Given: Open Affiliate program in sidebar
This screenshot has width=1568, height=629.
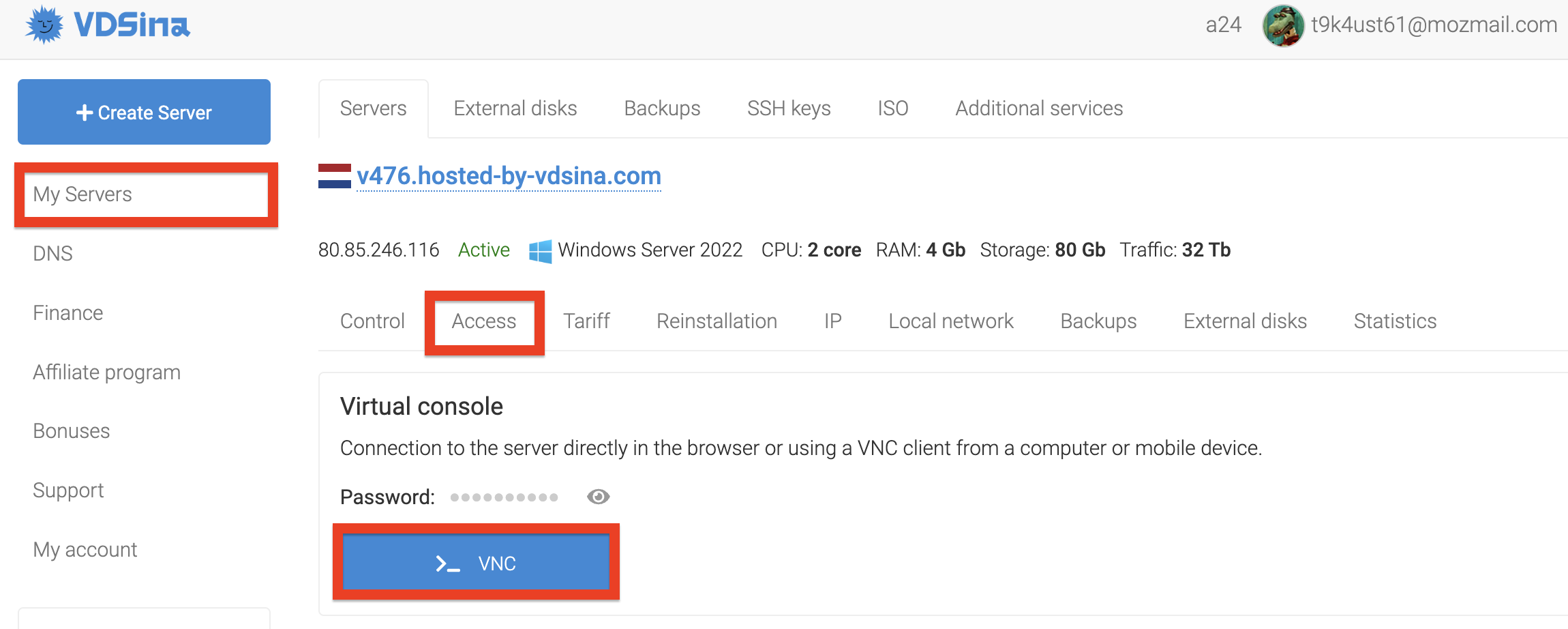Looking at the screenshot, I should coord(107,372).
